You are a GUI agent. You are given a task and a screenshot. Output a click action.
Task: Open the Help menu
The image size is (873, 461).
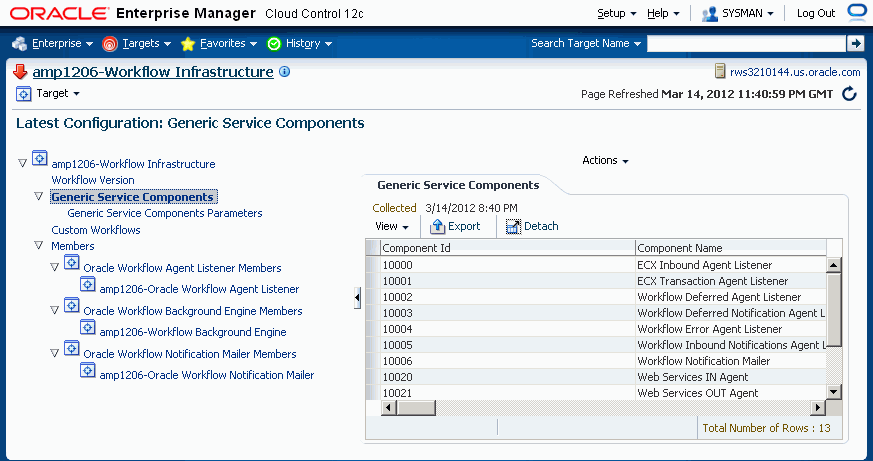point(663,13)
